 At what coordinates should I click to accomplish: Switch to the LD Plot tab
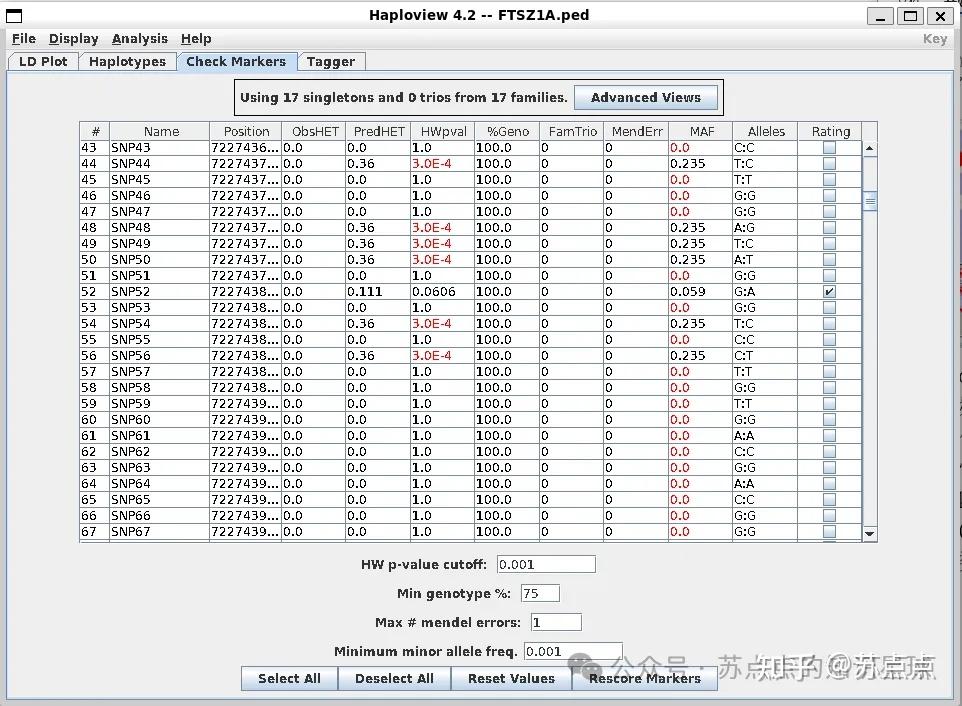click(x=42, y=61)
